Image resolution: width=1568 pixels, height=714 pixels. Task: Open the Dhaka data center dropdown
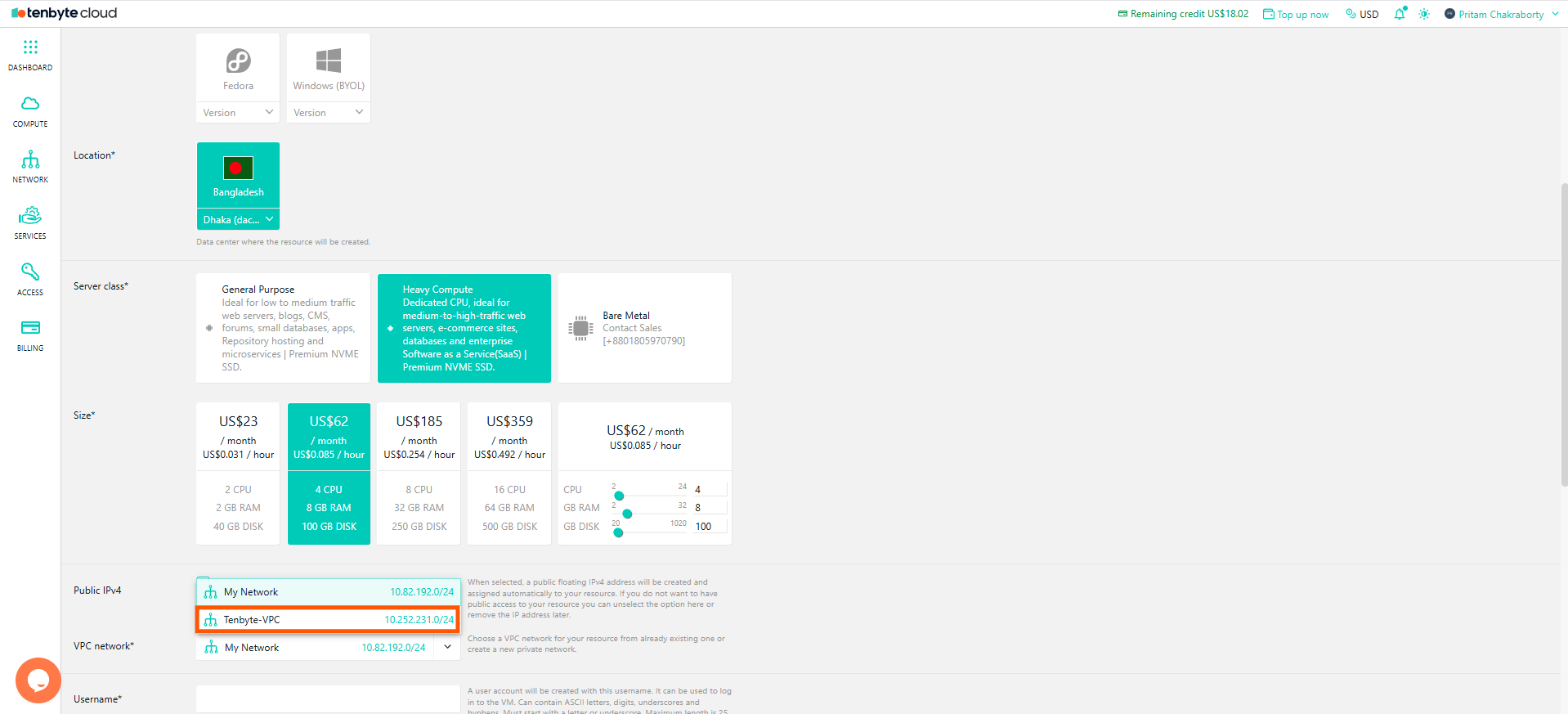tap(238, 219)
